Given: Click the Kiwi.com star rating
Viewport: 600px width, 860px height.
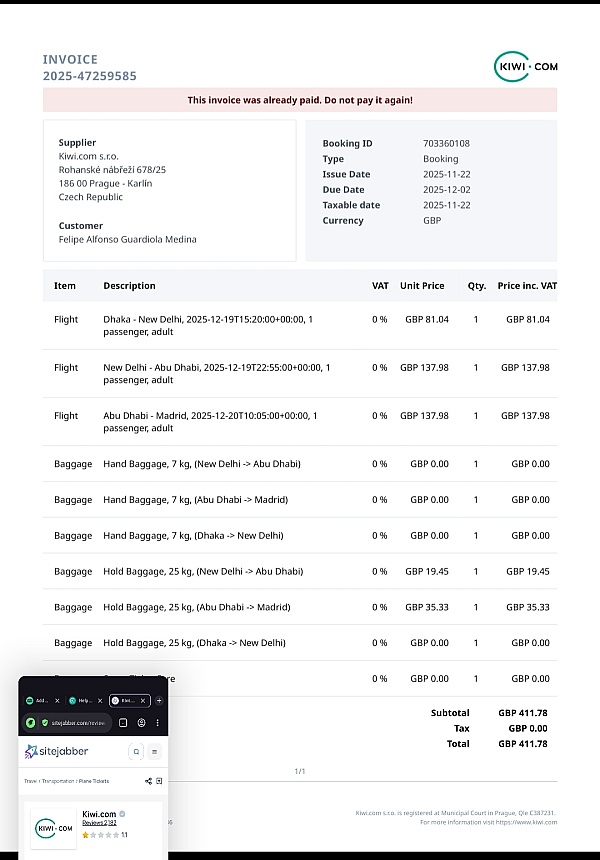Looking at the screenshot, I should [x=100, y=833].
